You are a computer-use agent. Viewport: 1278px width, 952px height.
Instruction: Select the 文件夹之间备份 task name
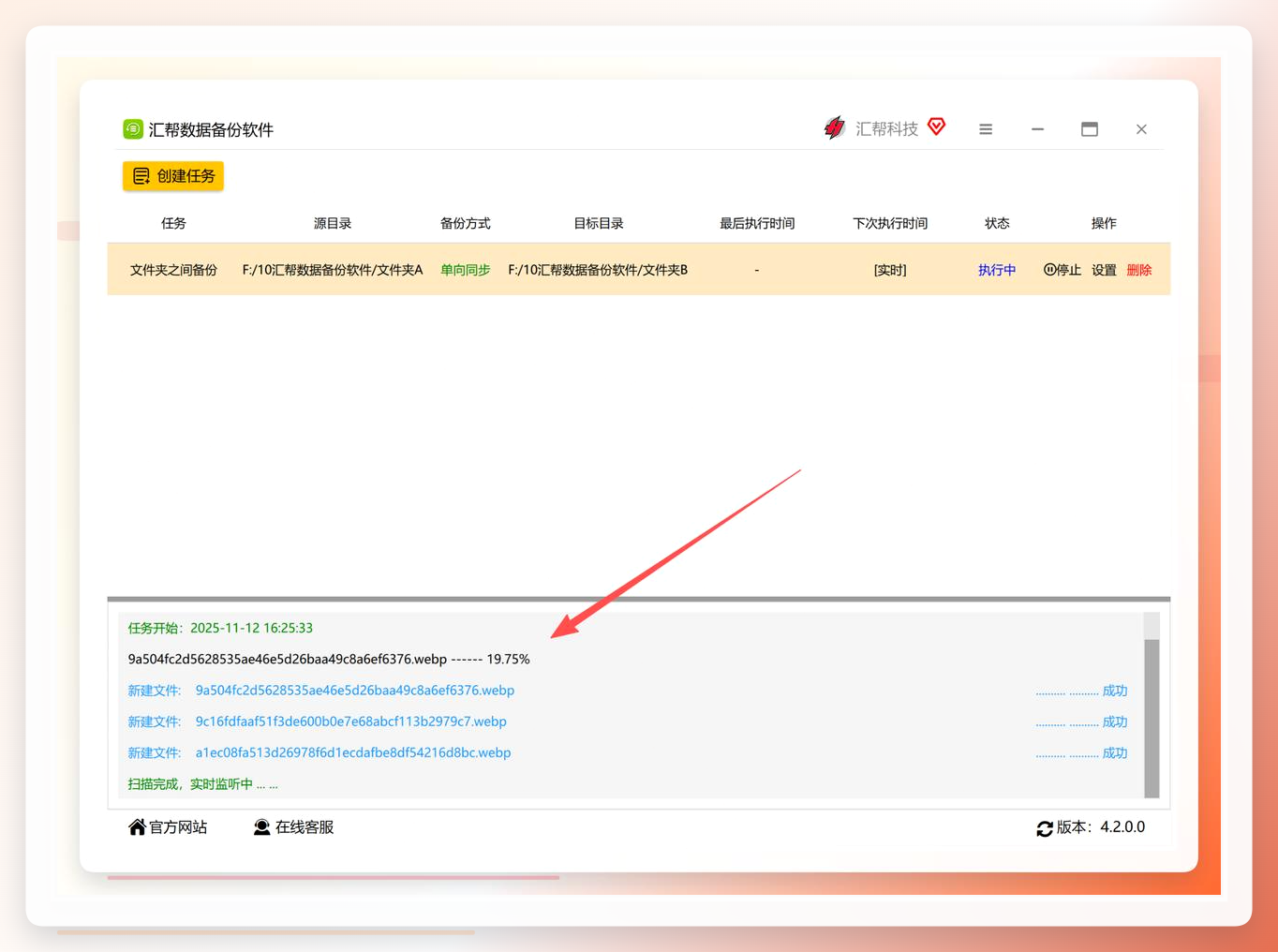173,270
